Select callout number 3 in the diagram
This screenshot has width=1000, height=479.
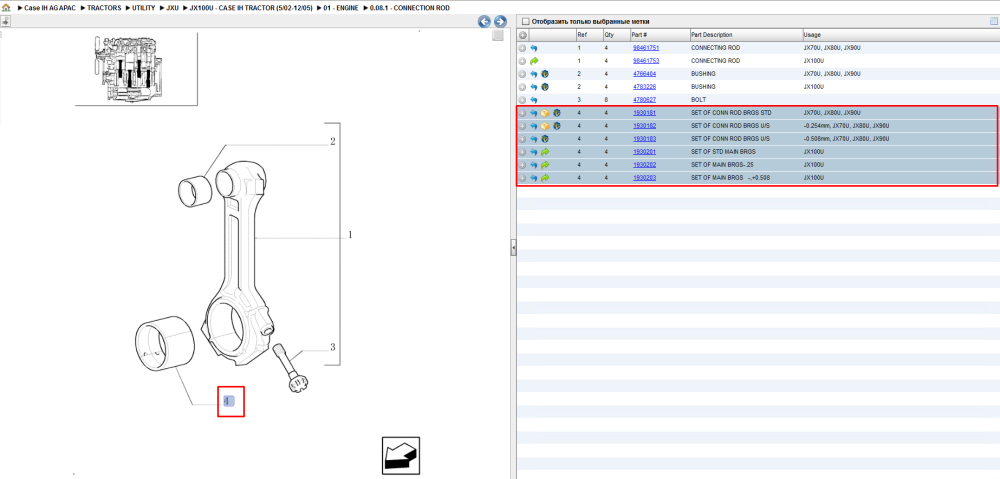point(333,348)
